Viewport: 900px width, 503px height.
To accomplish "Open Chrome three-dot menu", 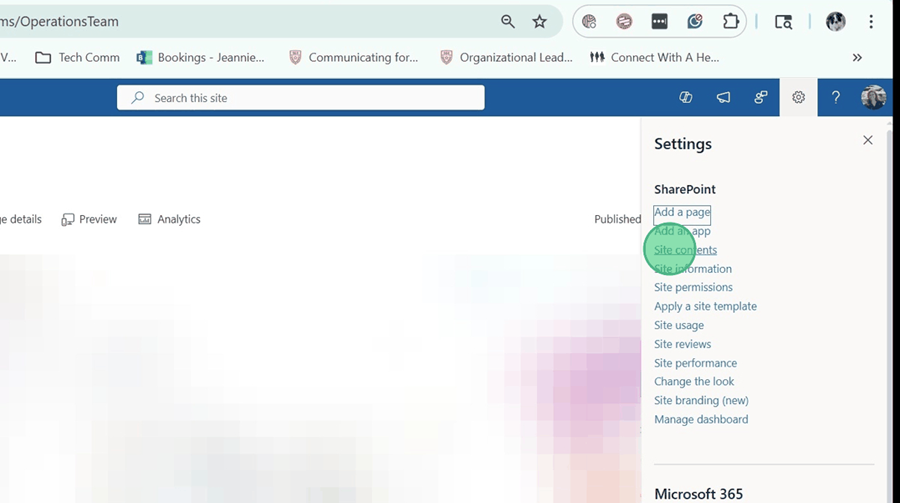I will pyautogui.click(x=871, y=21).
